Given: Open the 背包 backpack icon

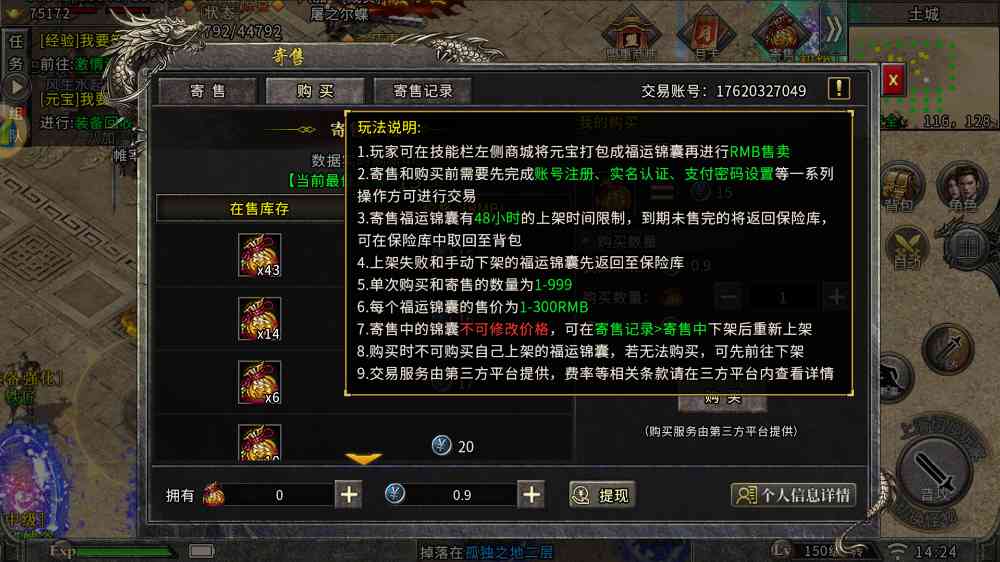Looking at the screenshot, I should 902,188.
